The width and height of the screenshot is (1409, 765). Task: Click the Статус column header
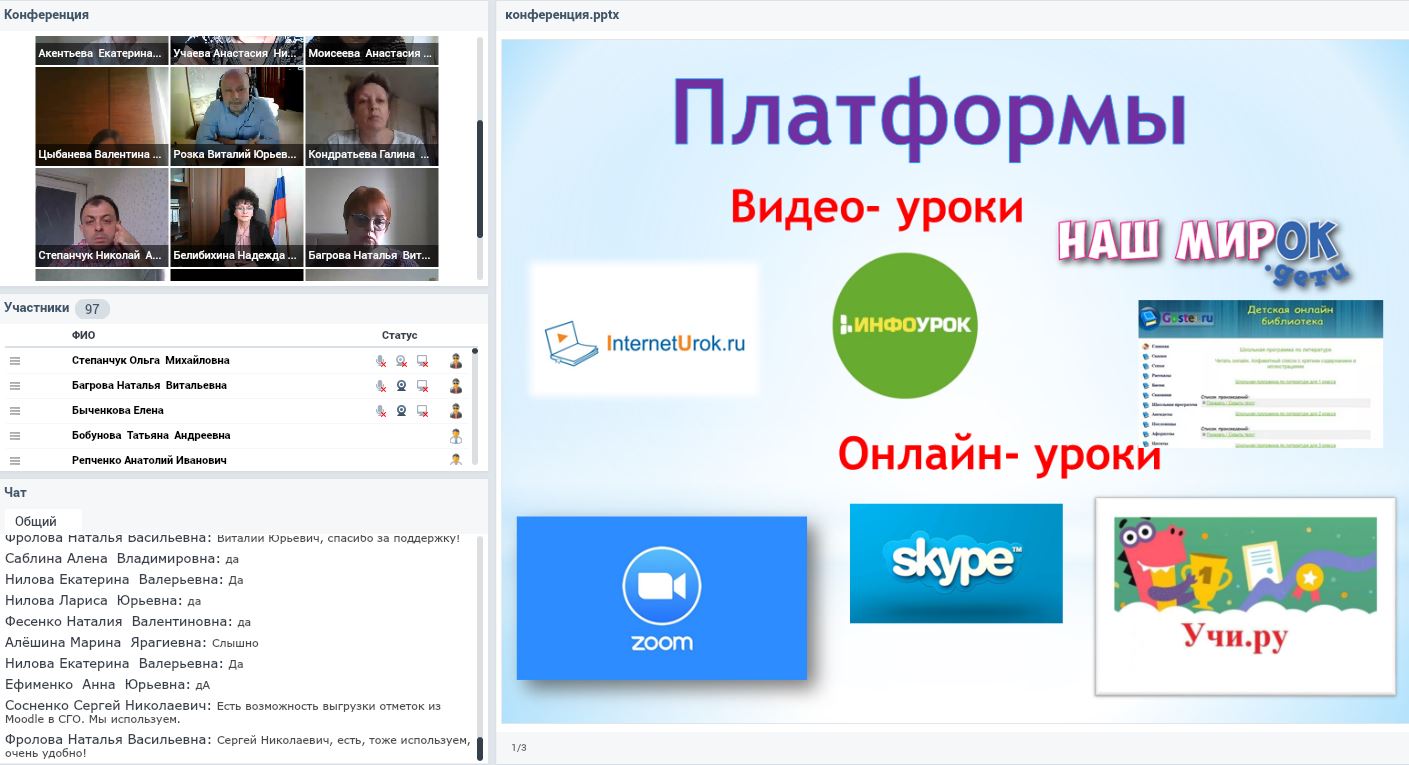pos(399,335)
